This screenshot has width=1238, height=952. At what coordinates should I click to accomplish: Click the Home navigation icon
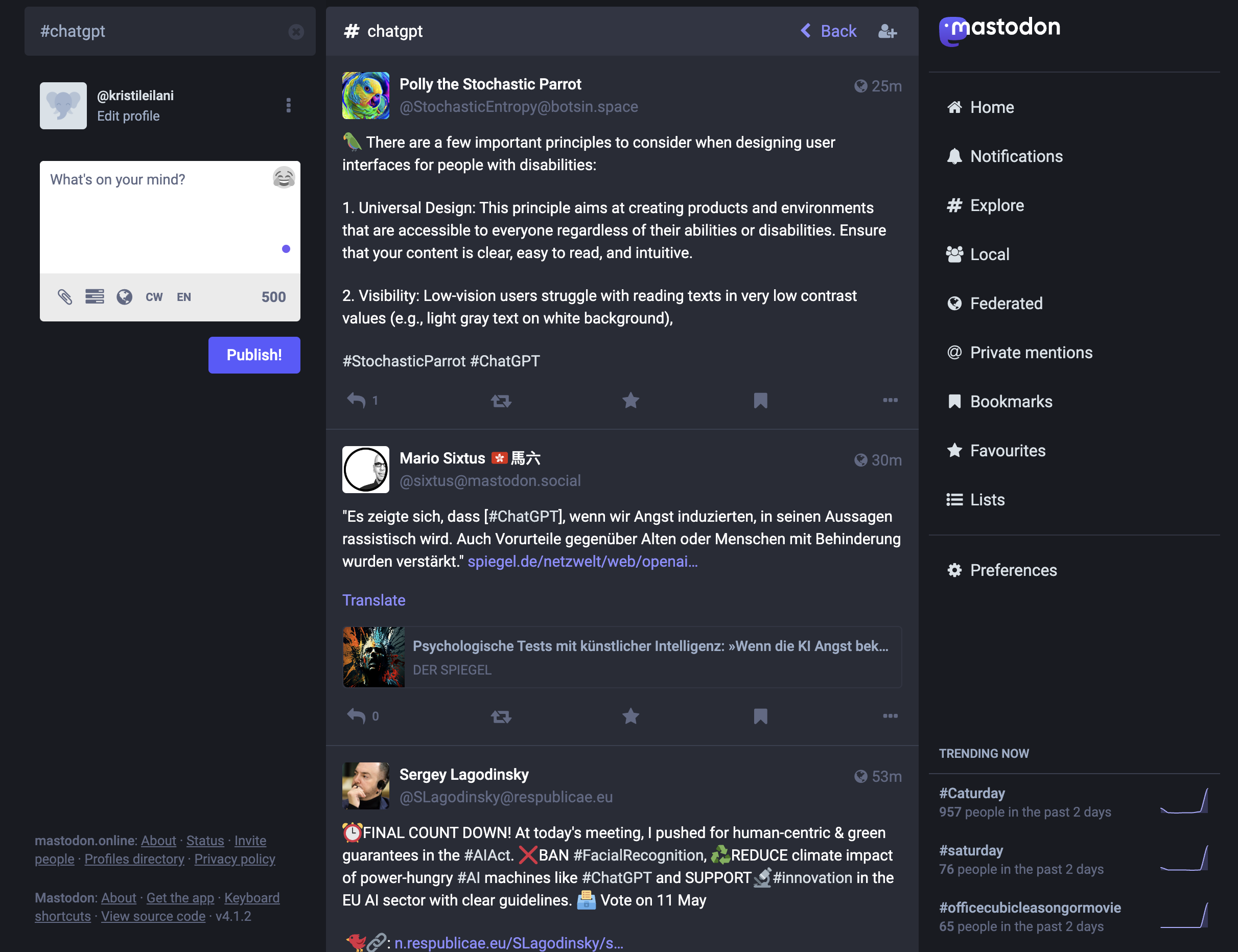tap(955, 107)
